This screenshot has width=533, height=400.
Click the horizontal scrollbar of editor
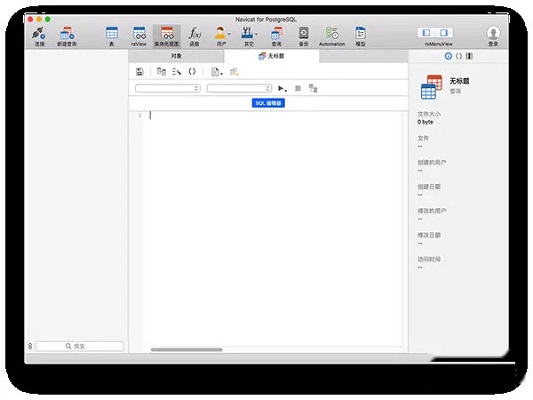(x=187, y=349)
